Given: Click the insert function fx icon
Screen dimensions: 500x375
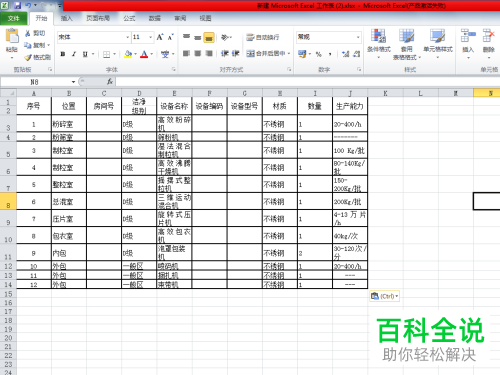Looking at the screenshot, I should coord(110,82).
